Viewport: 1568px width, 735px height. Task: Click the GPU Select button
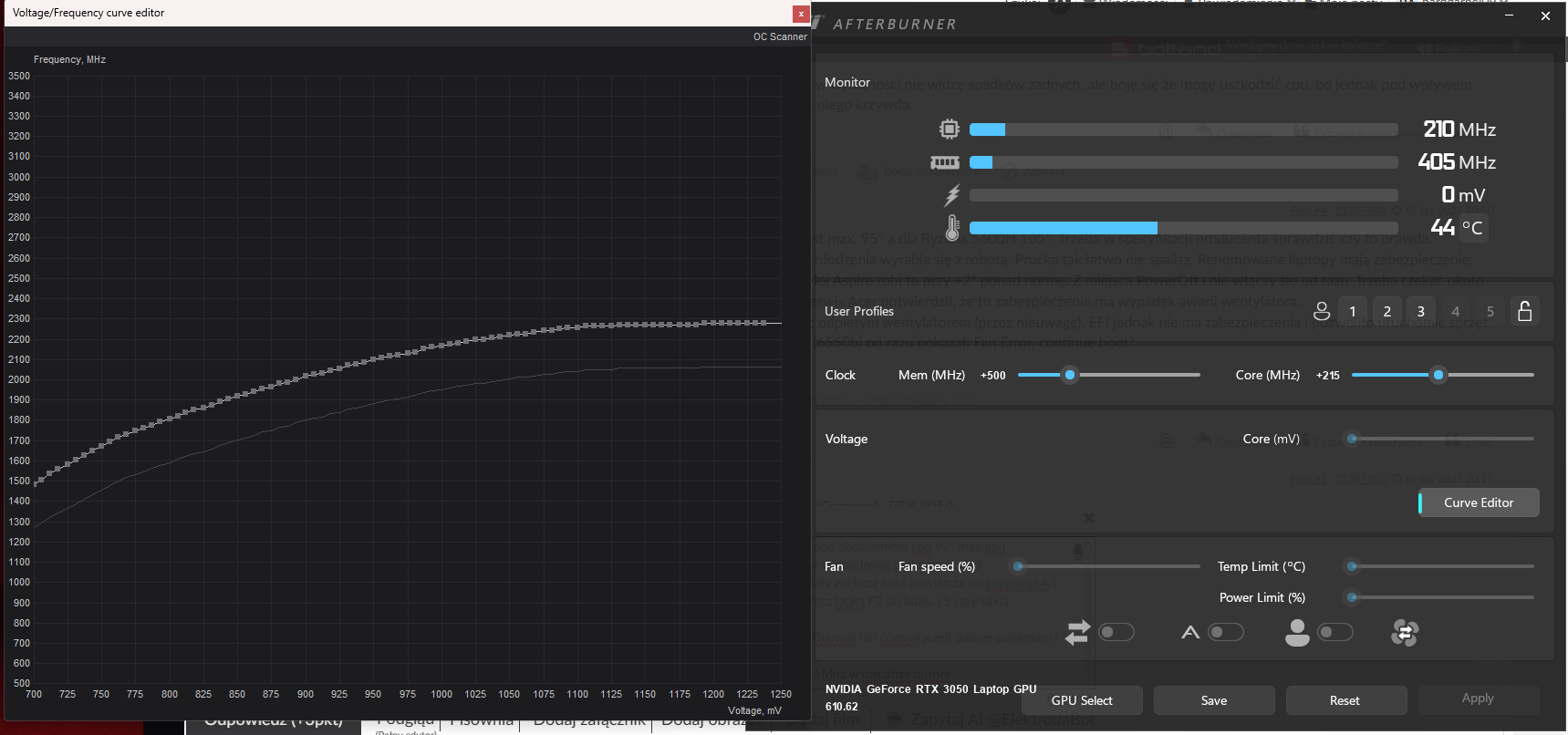pos(1082,700)
